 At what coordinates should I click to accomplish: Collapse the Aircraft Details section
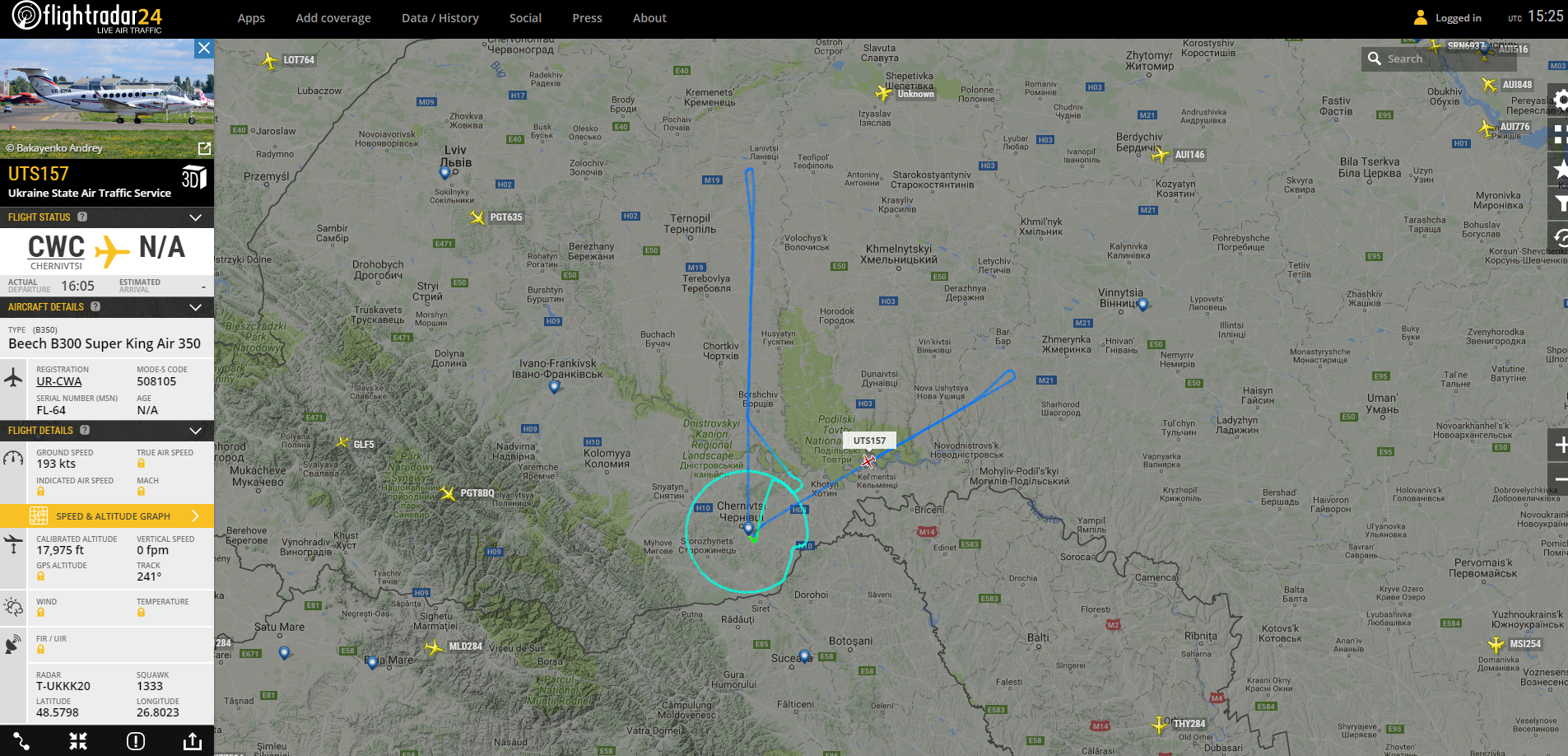195,307
